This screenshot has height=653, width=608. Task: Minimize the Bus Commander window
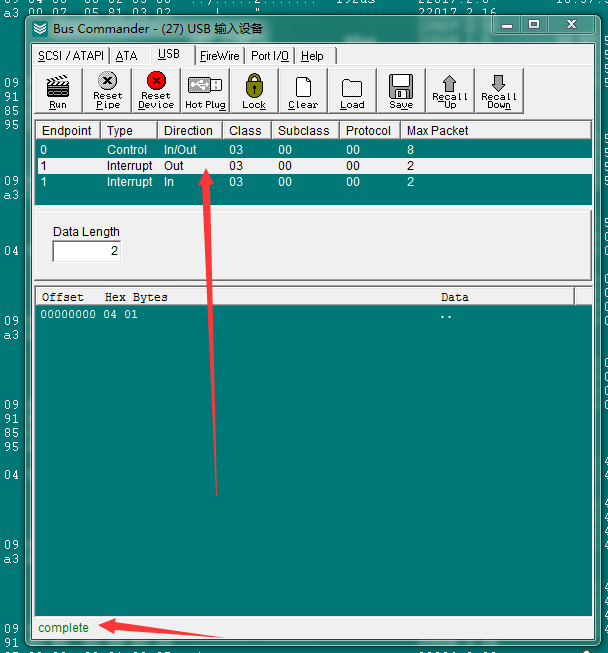point(507,25)
